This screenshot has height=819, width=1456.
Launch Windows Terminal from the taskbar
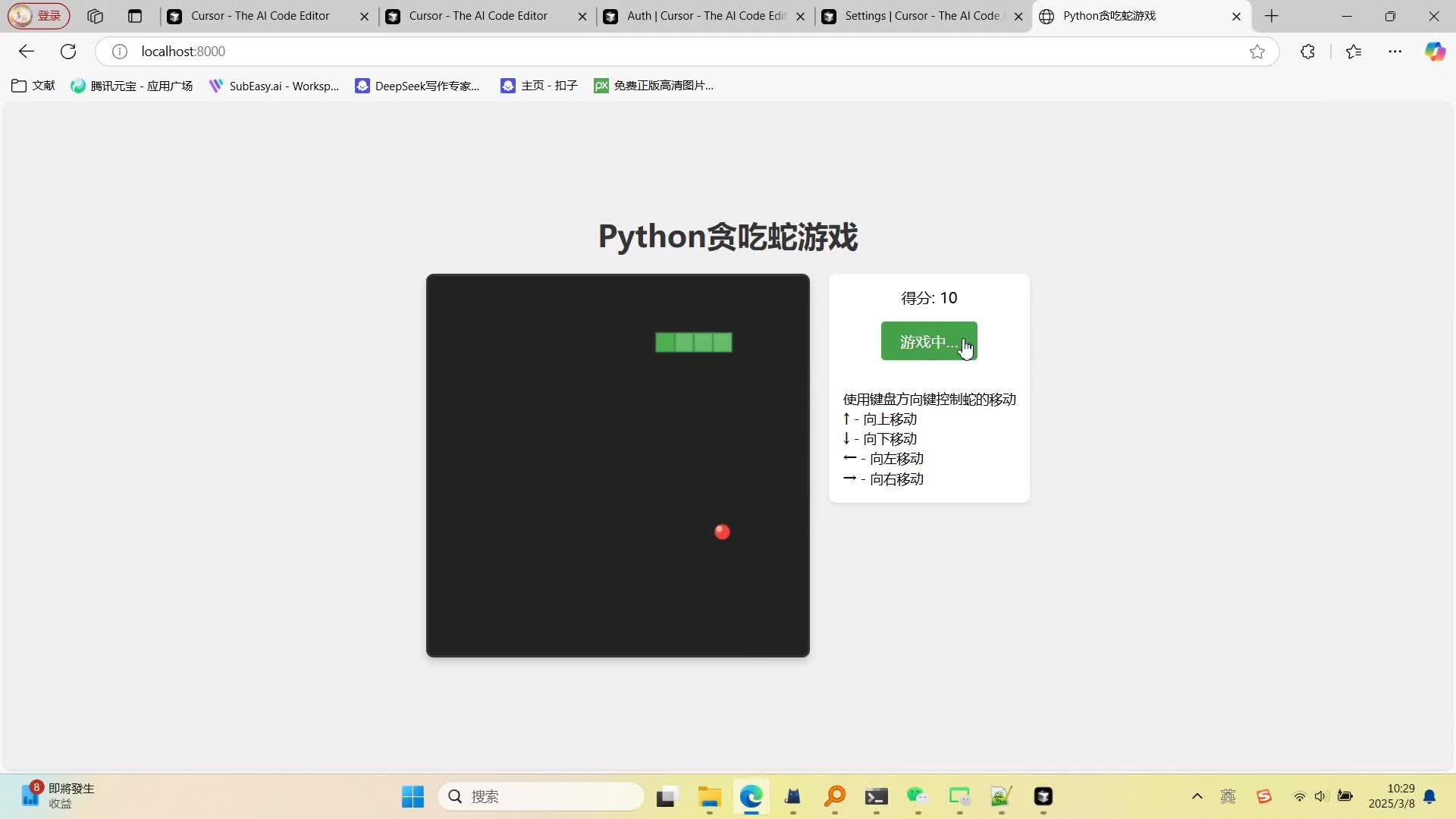tap(877, 796)
